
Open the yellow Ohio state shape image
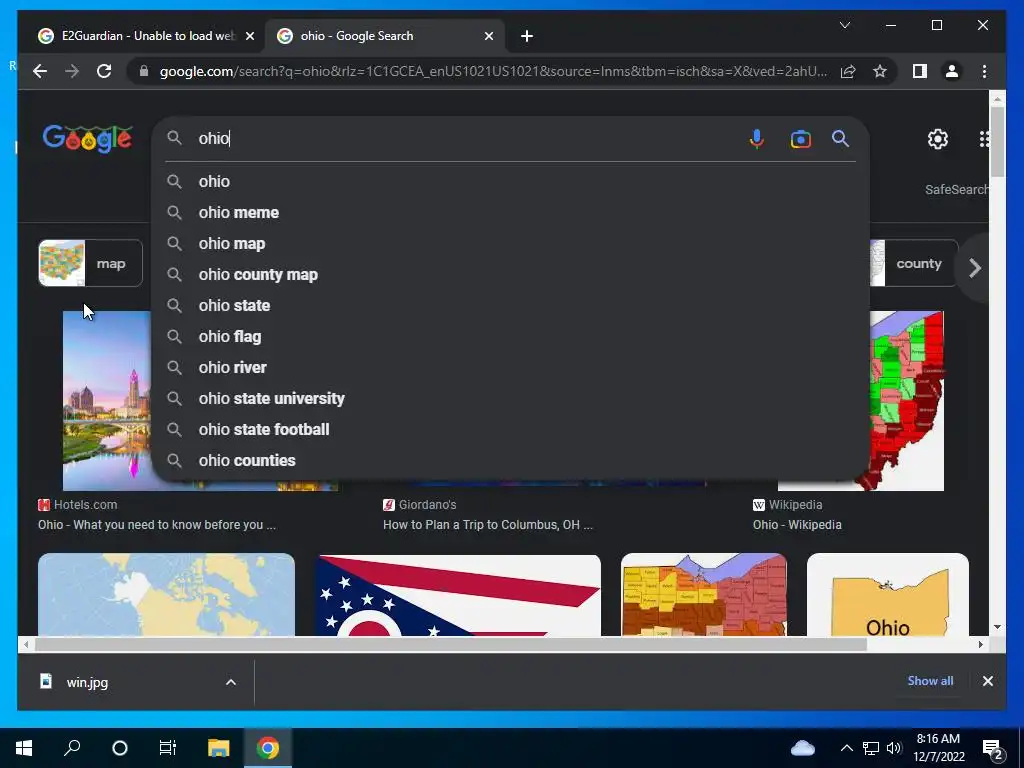click(x=888, y=594)
